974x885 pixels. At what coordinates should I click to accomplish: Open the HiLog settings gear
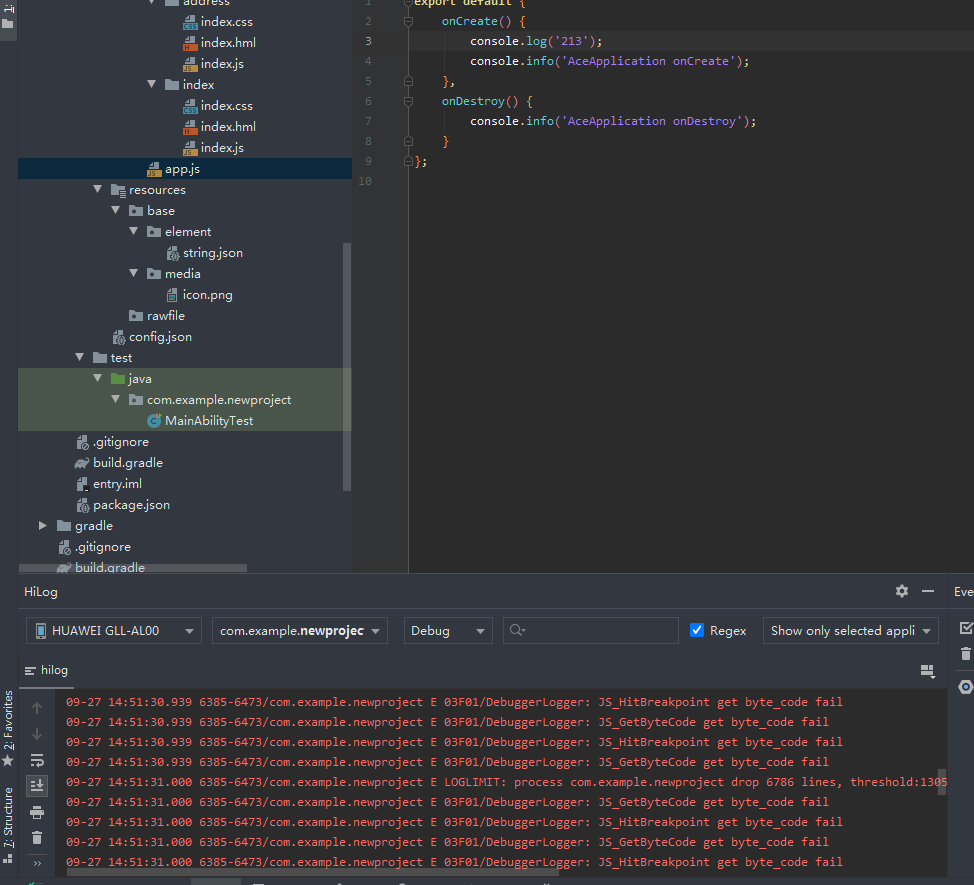(902, 591)
